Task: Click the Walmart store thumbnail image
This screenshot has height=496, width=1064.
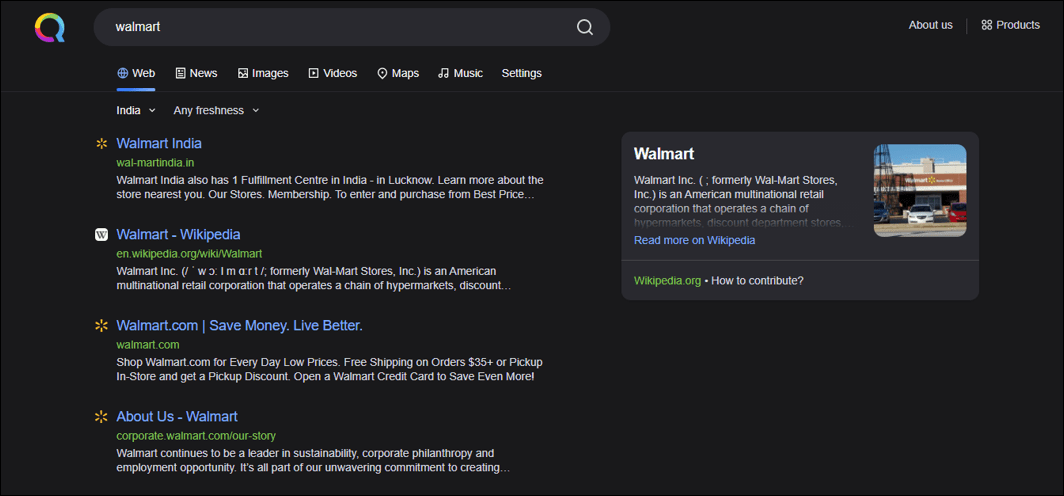Action: coord(919,190)
